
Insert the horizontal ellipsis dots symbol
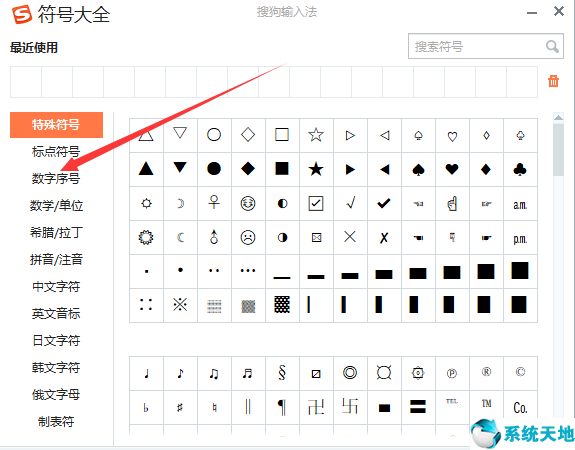248,271
